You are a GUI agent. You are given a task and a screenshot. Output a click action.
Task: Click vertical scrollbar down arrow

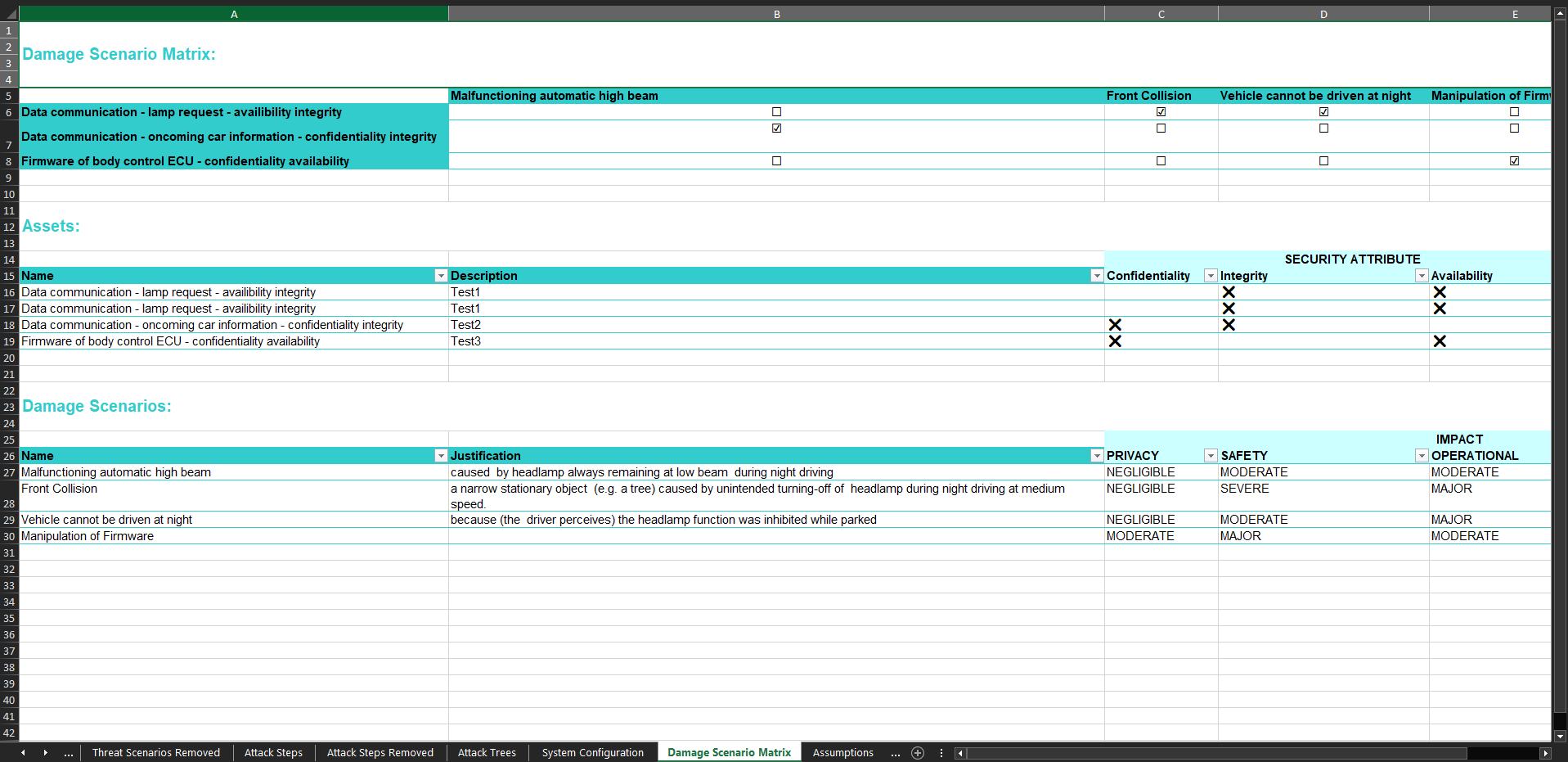1560,736
